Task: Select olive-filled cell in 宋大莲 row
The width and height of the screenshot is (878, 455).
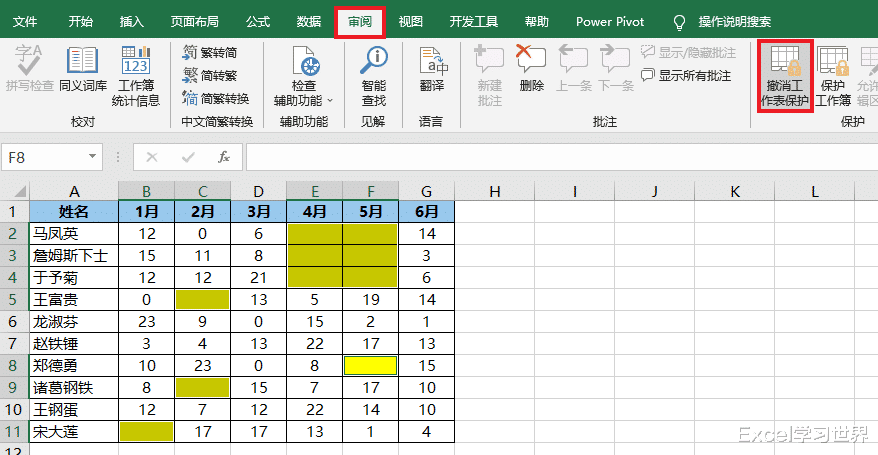Action: click(x=146, y=431)
